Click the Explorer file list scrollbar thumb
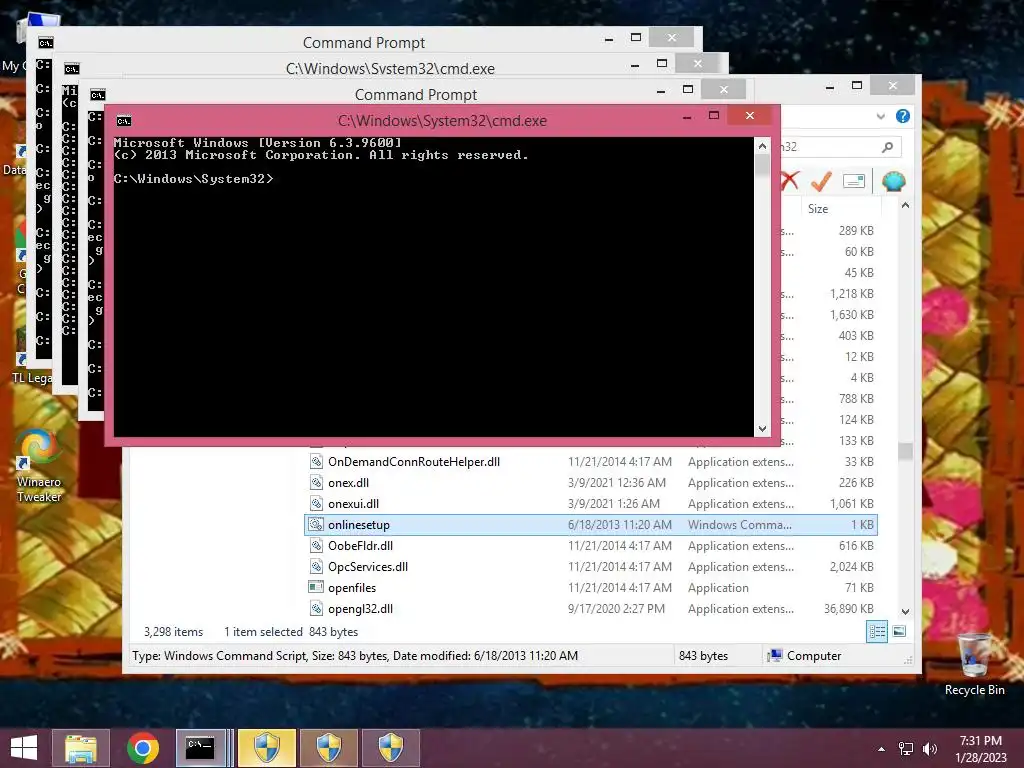The image size is (1024, 768). (905, 451)
